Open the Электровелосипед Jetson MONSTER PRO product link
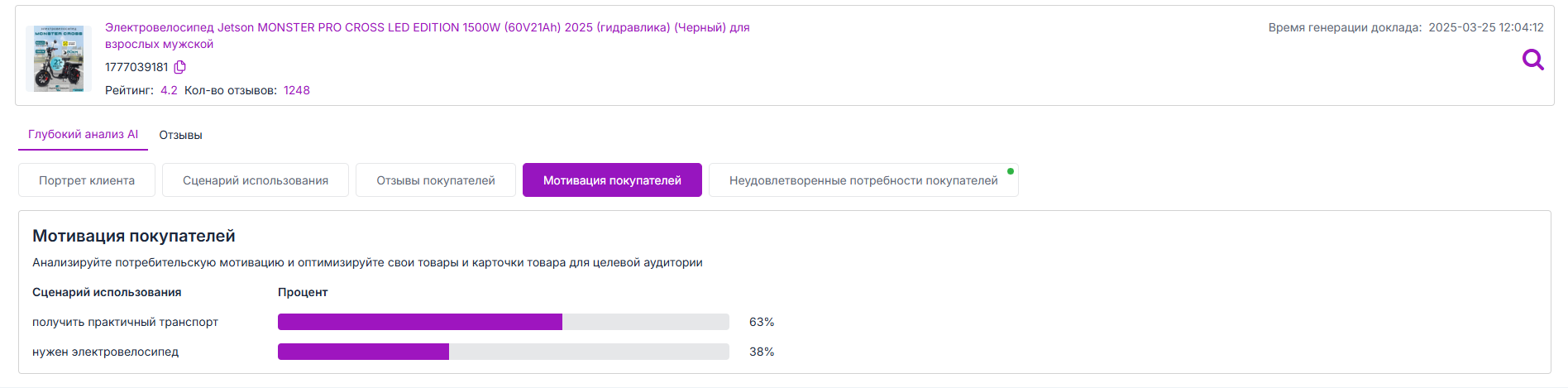Image resolution: width=1568 pixels, height=388 pixels. tap(427, 36)
